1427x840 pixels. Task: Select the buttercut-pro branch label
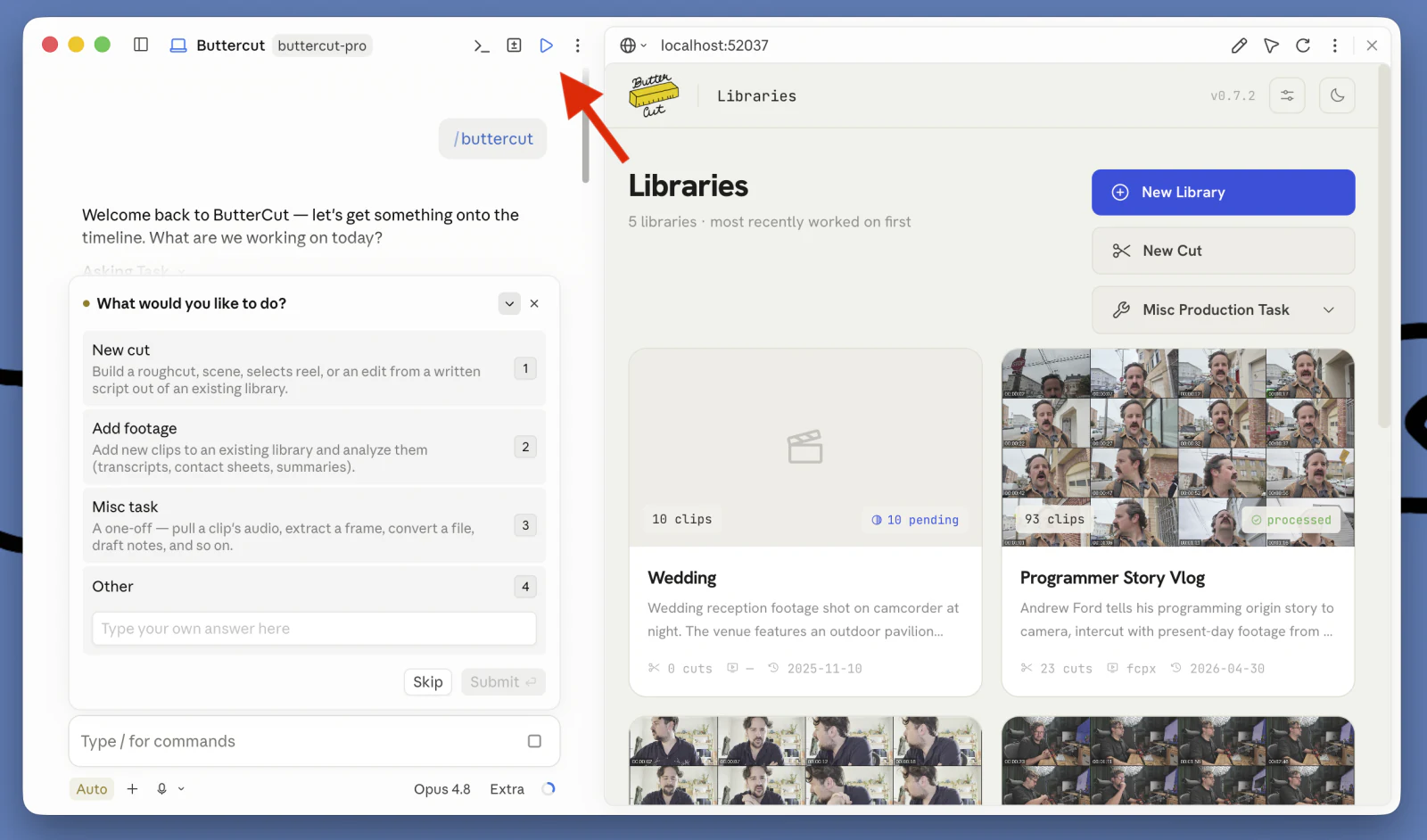(322, 45)
